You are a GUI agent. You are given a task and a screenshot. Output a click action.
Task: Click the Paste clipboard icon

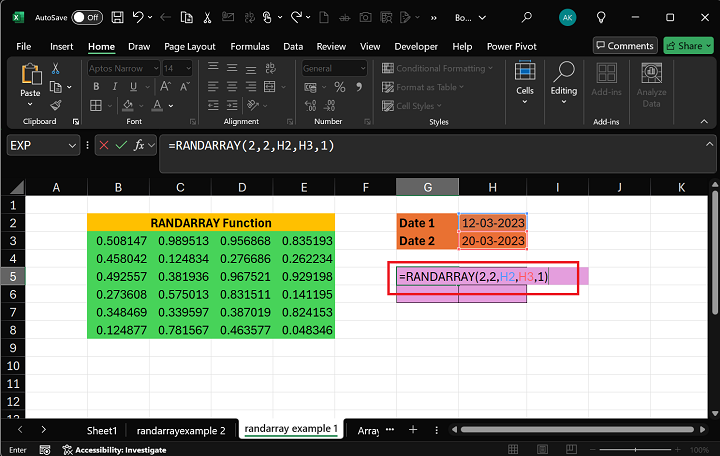(31, 74)
